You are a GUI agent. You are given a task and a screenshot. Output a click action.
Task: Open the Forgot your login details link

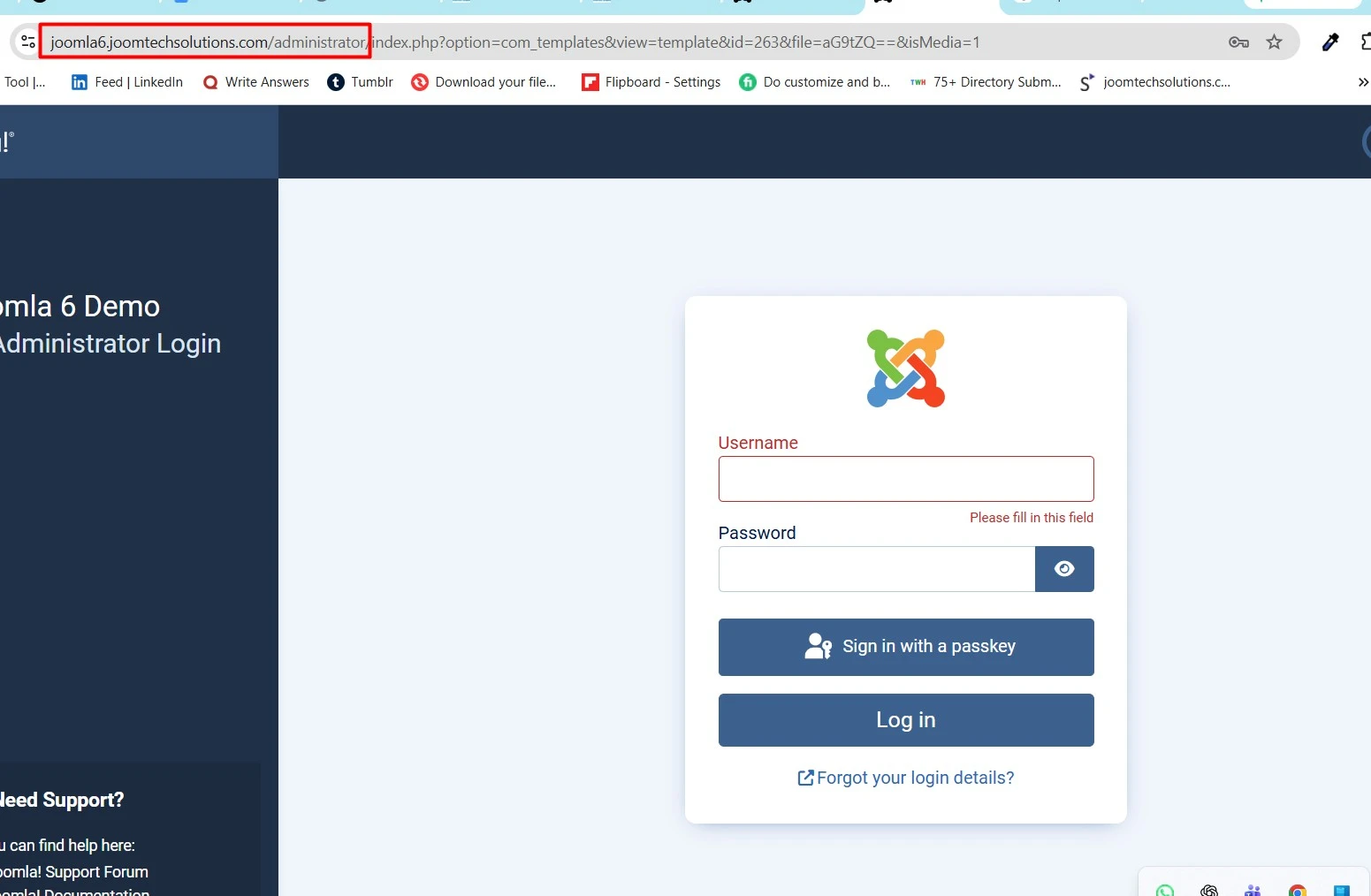[906, 778]
